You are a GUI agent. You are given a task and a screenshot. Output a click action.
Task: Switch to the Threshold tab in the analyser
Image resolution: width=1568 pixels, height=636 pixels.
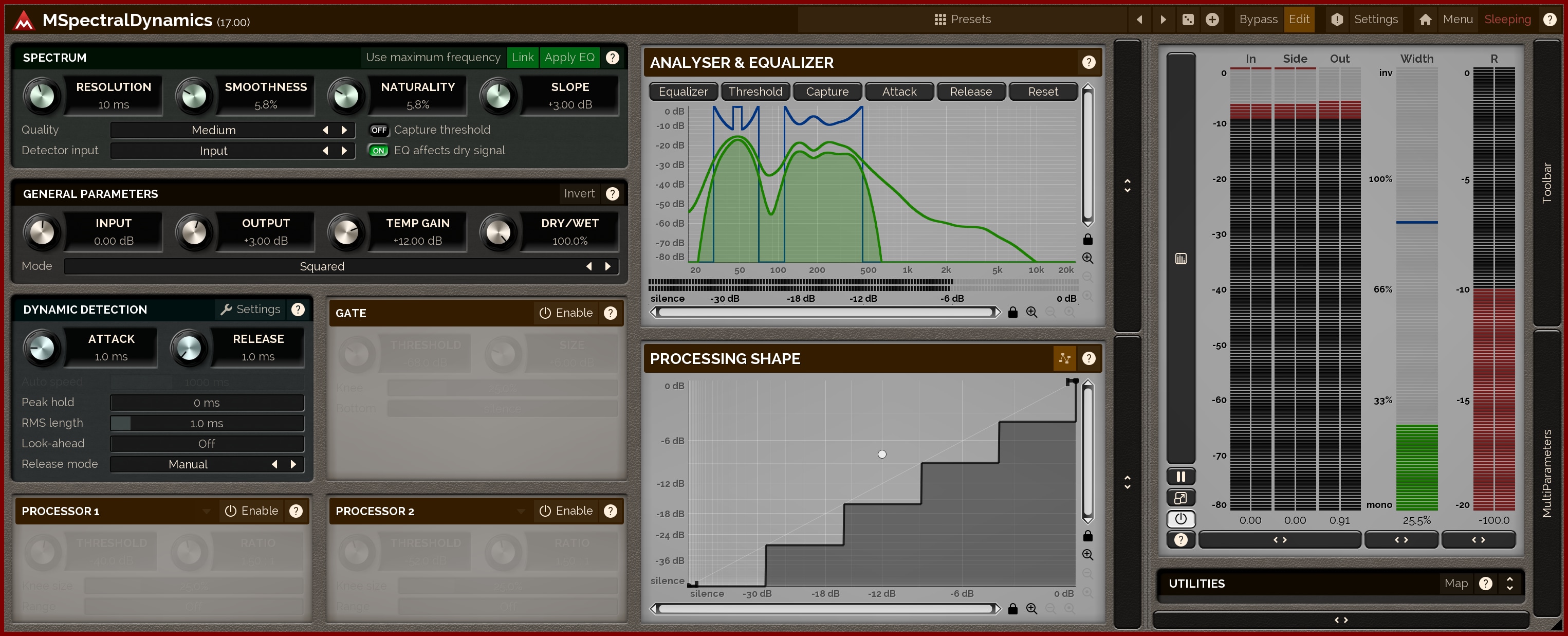(x=755, y=92)
